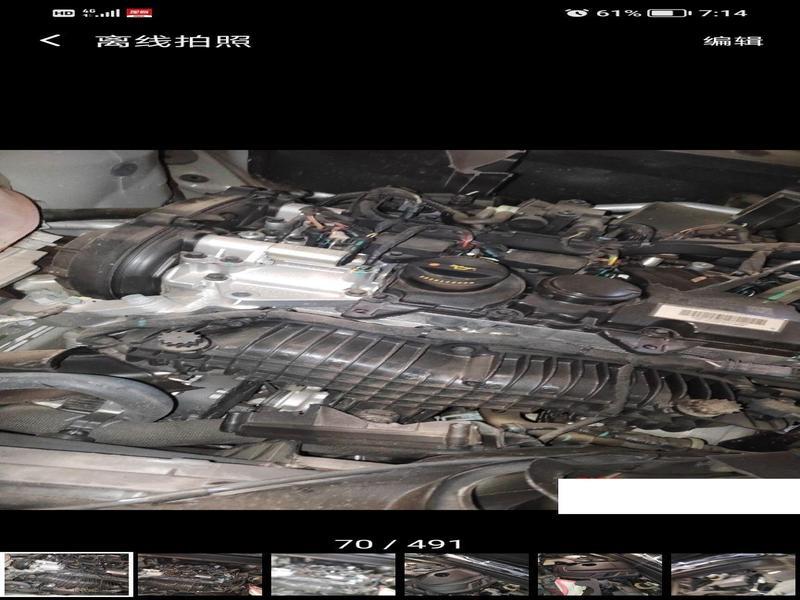Image resolution: width=800 pixels, height=600 pixels.
Task: Tap the 离线拍照 page title
Action: [173, 41]
